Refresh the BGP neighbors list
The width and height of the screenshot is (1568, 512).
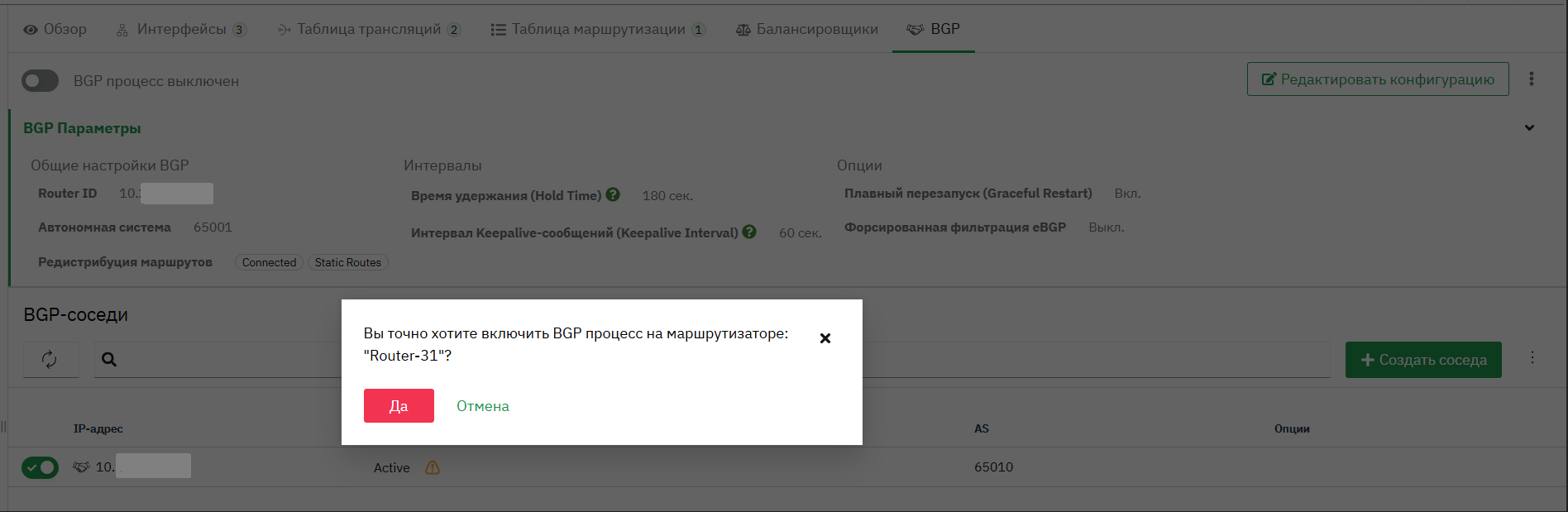(50, 359)
